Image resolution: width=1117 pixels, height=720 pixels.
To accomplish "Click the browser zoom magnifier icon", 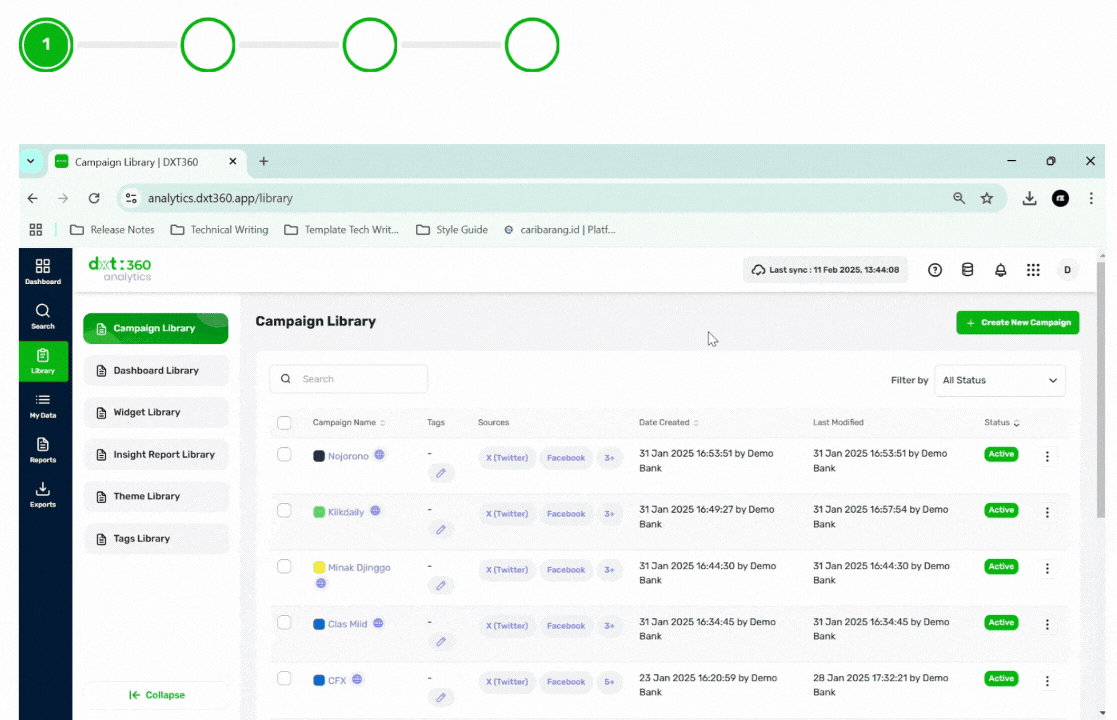I will (x=959, y=198).
